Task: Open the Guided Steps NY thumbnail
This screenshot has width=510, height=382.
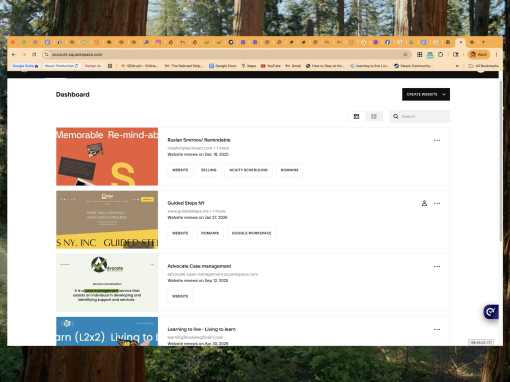Action: [x=107, y=220]
